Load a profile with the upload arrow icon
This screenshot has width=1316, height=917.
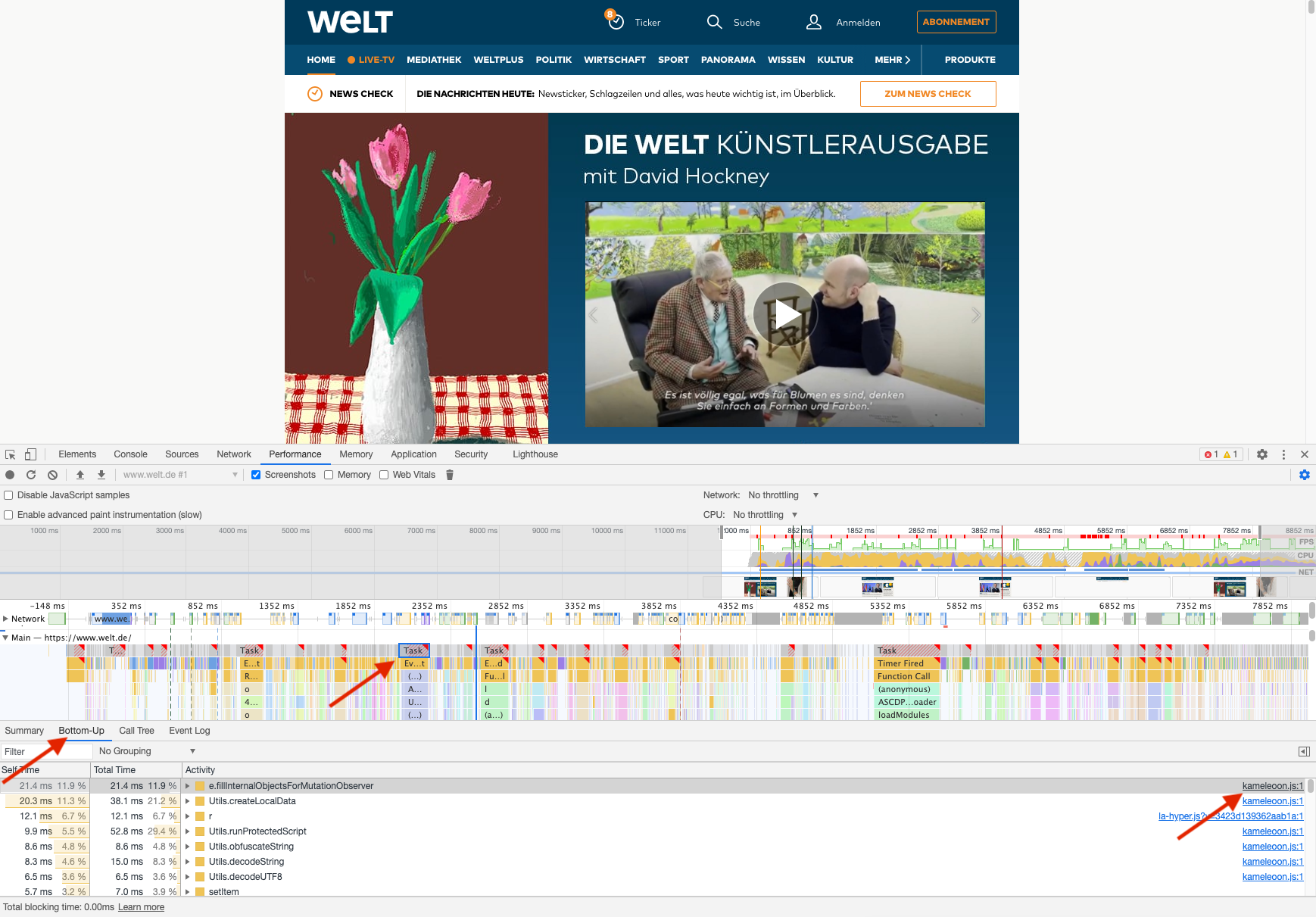tap(80, 475)
